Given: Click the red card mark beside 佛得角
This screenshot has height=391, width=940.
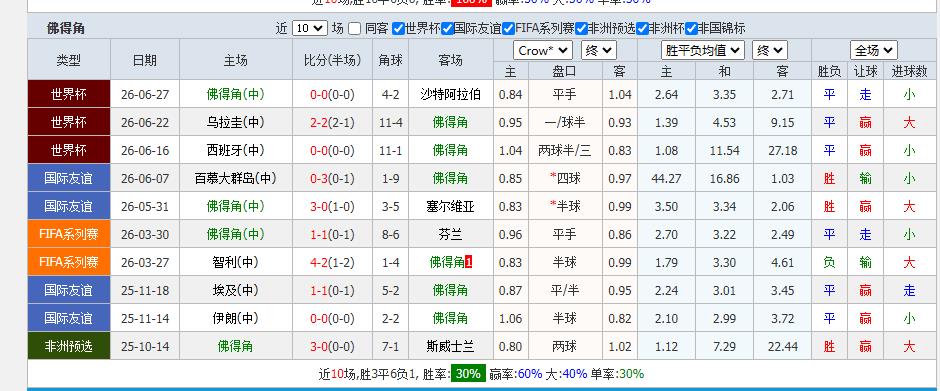Looking at the screenshot, I should (469, 262).
